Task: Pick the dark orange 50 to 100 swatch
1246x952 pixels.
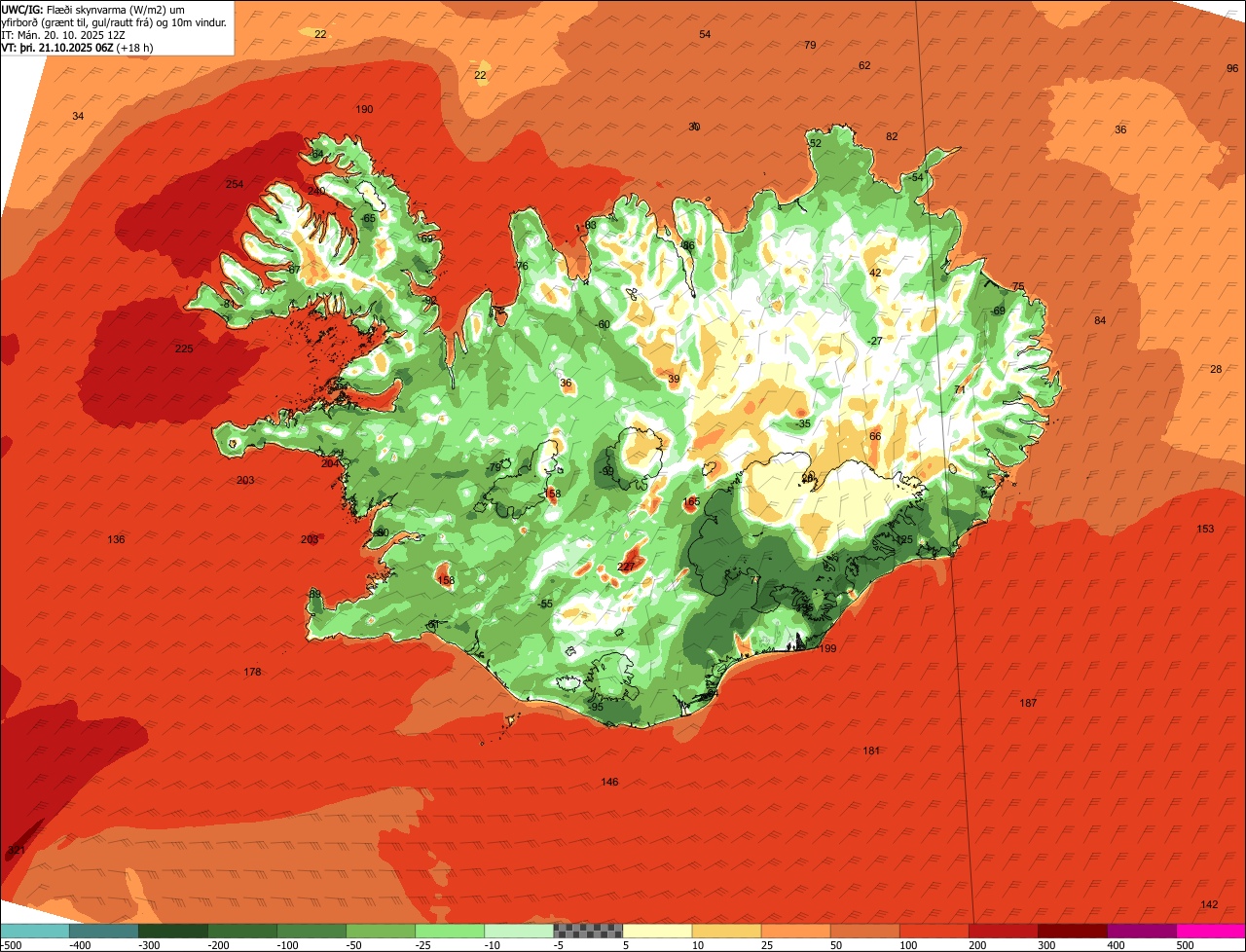Action: point(864,932)
